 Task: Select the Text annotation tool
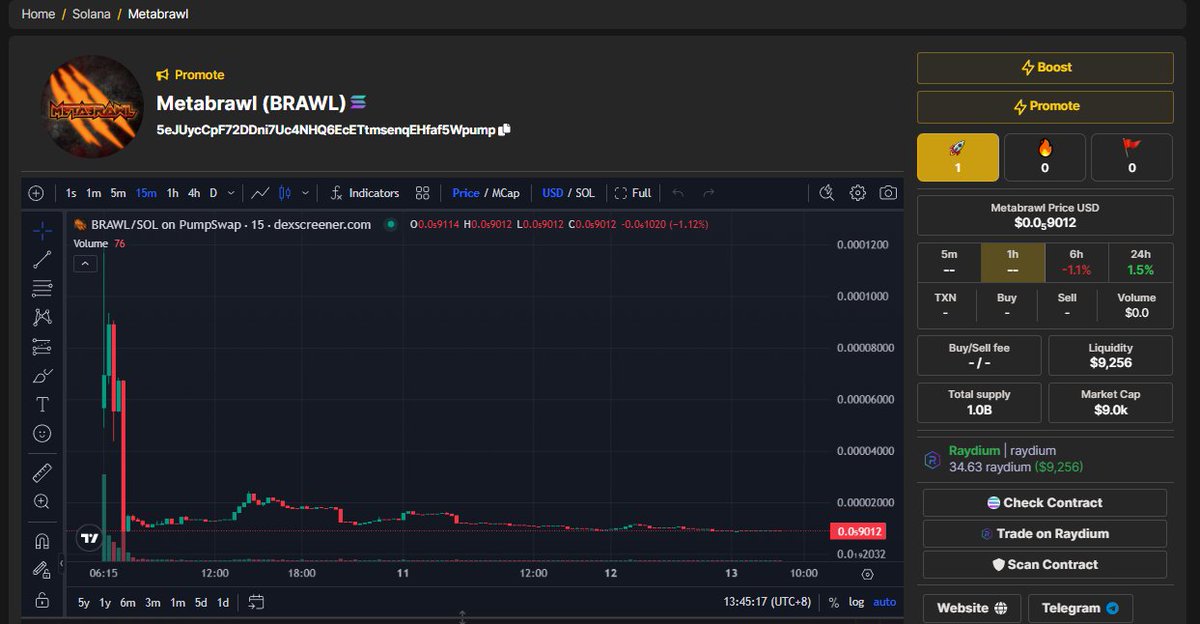(x=42, y=405)
